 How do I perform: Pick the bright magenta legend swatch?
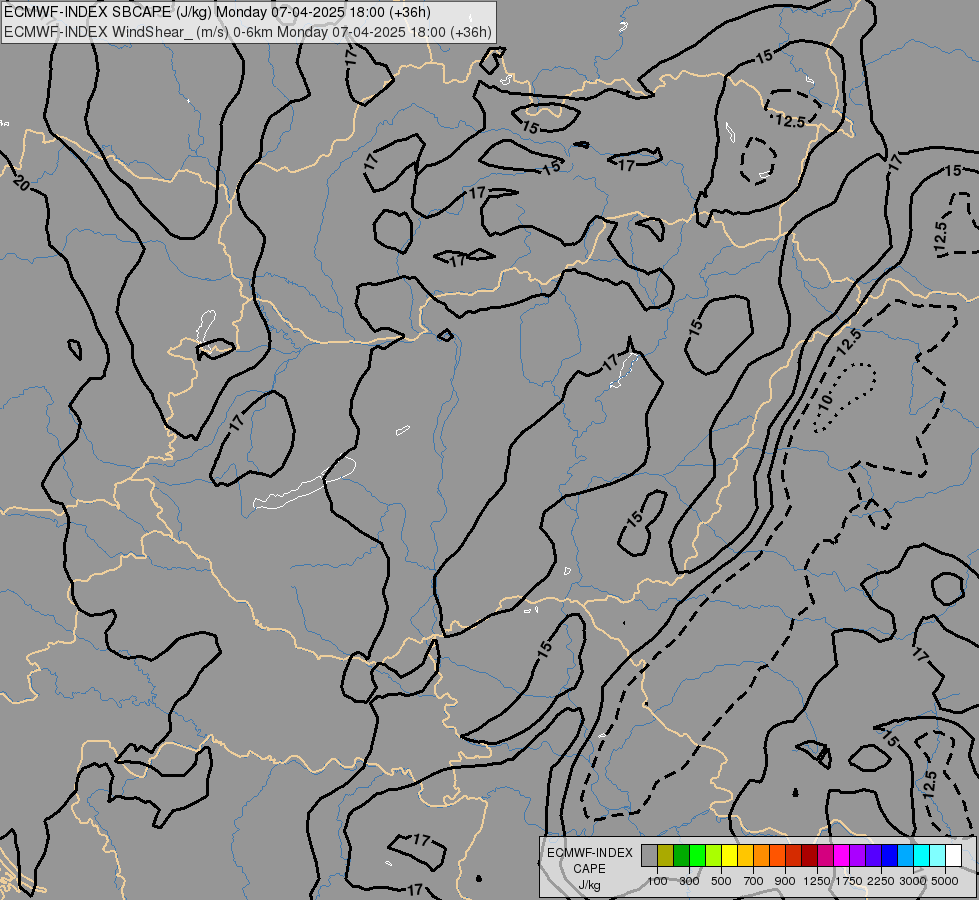click(842, 855)
